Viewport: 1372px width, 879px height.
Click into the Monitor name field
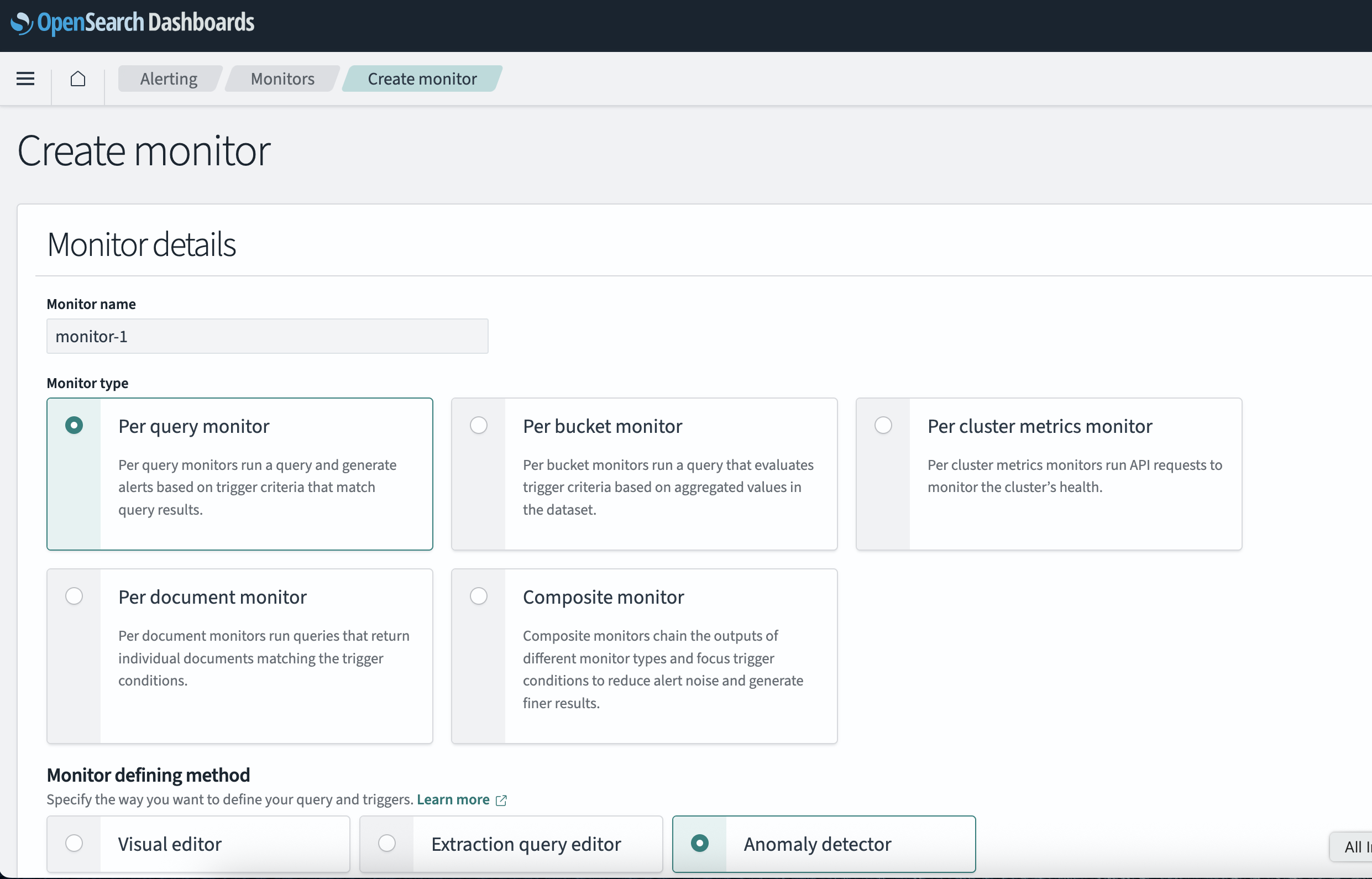pos(267,336)
